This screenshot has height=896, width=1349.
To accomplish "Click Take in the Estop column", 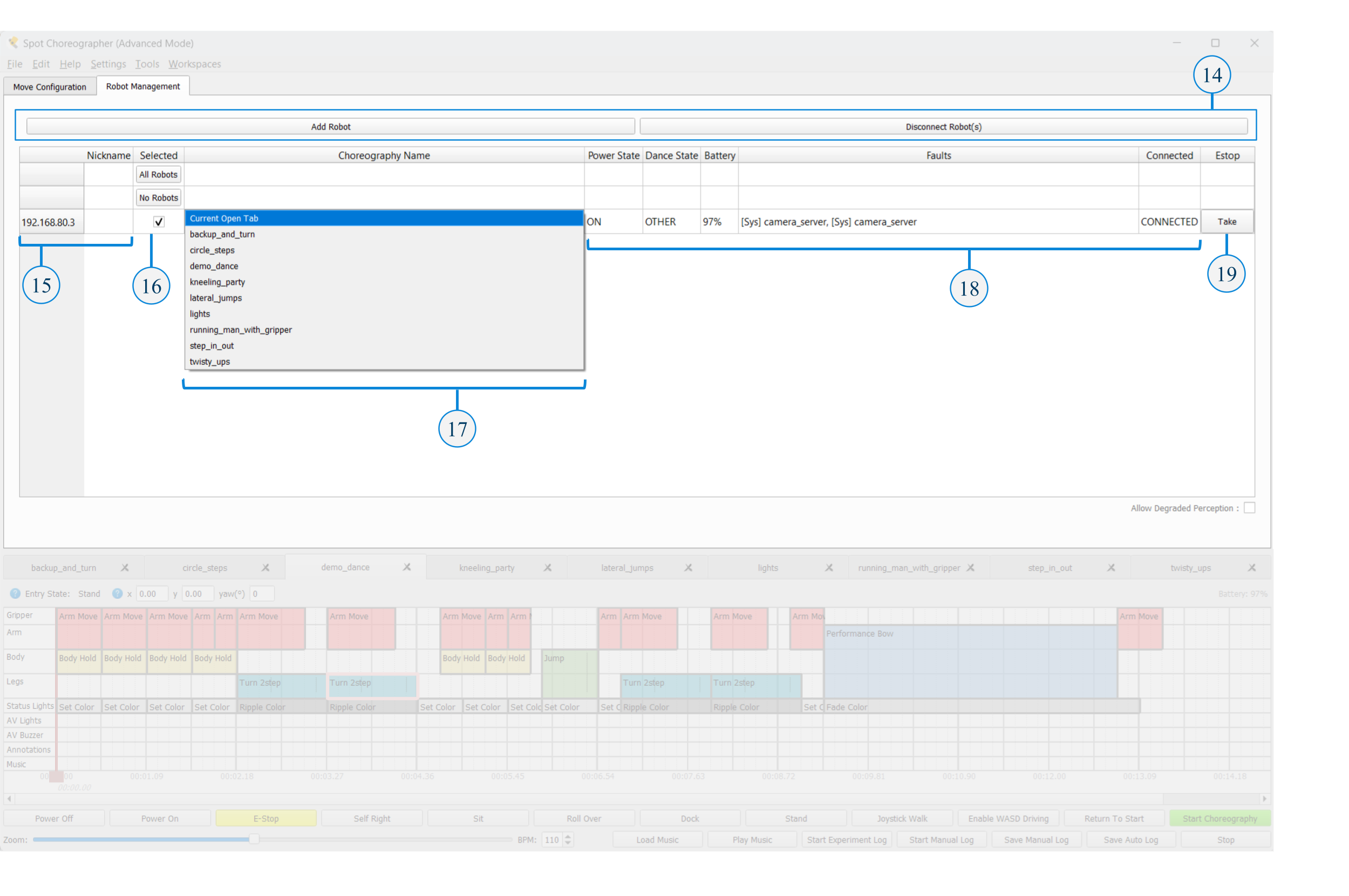I will (x=1227, y=222).
